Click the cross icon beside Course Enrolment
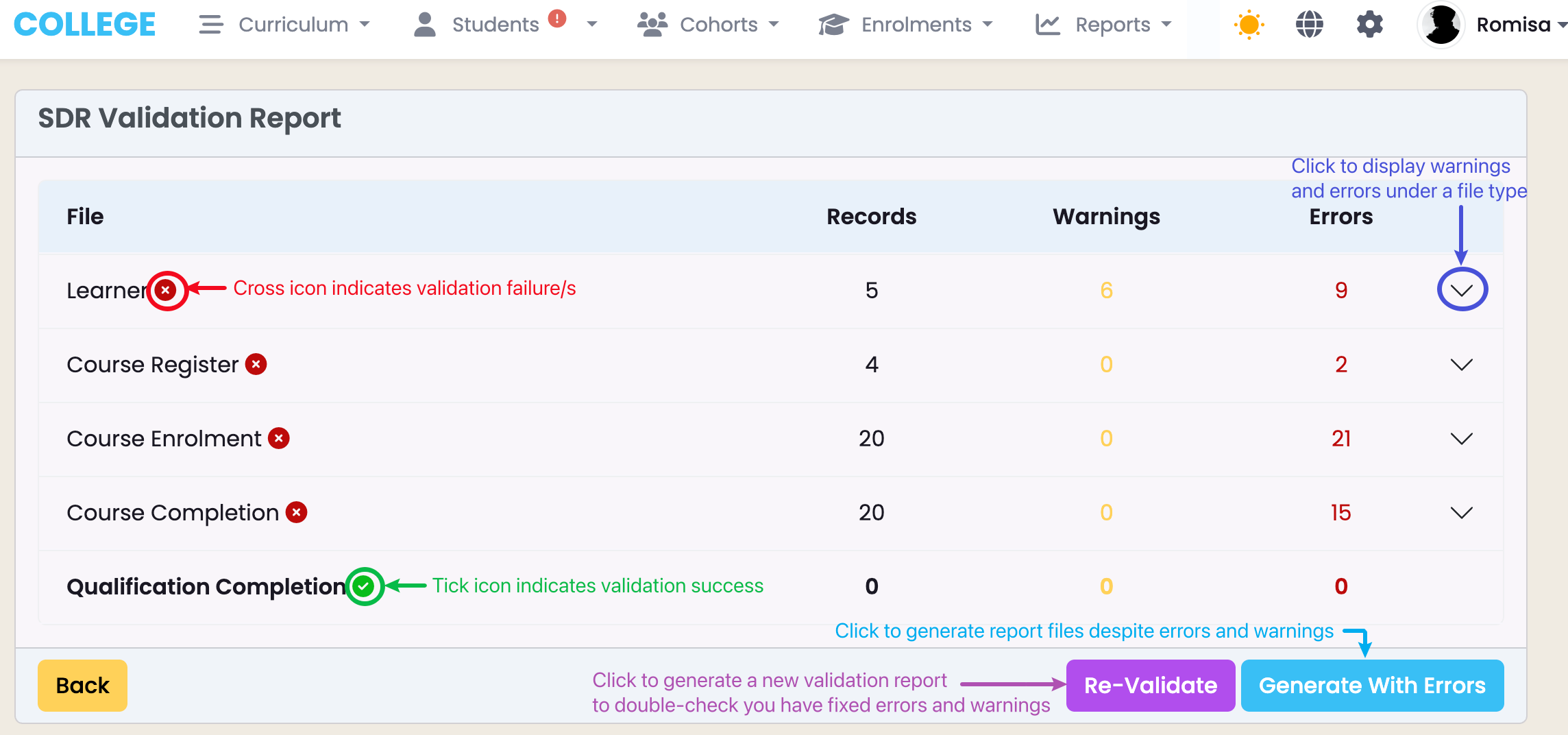The height and width of the screenshot is (735, 1568). coord(279,438)
